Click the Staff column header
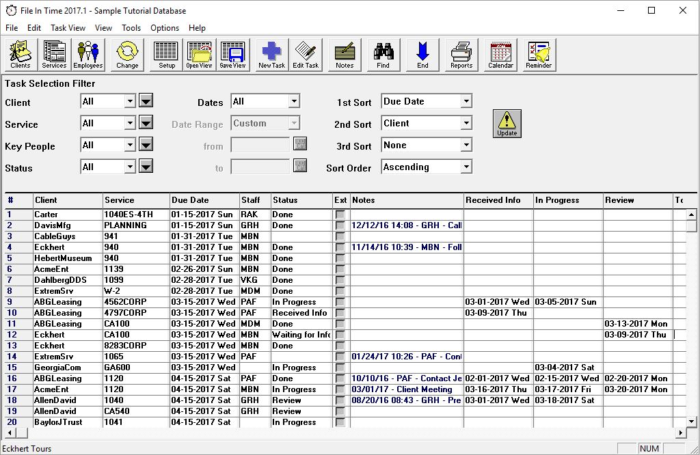The width and height of the screenshot is (700, 455). [x=255, y=200]
